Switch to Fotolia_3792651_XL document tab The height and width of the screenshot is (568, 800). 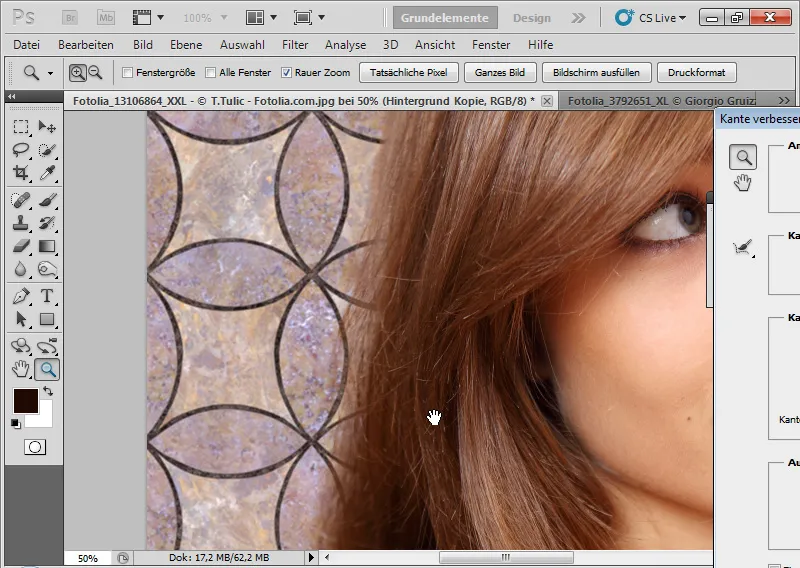[661, 101]
